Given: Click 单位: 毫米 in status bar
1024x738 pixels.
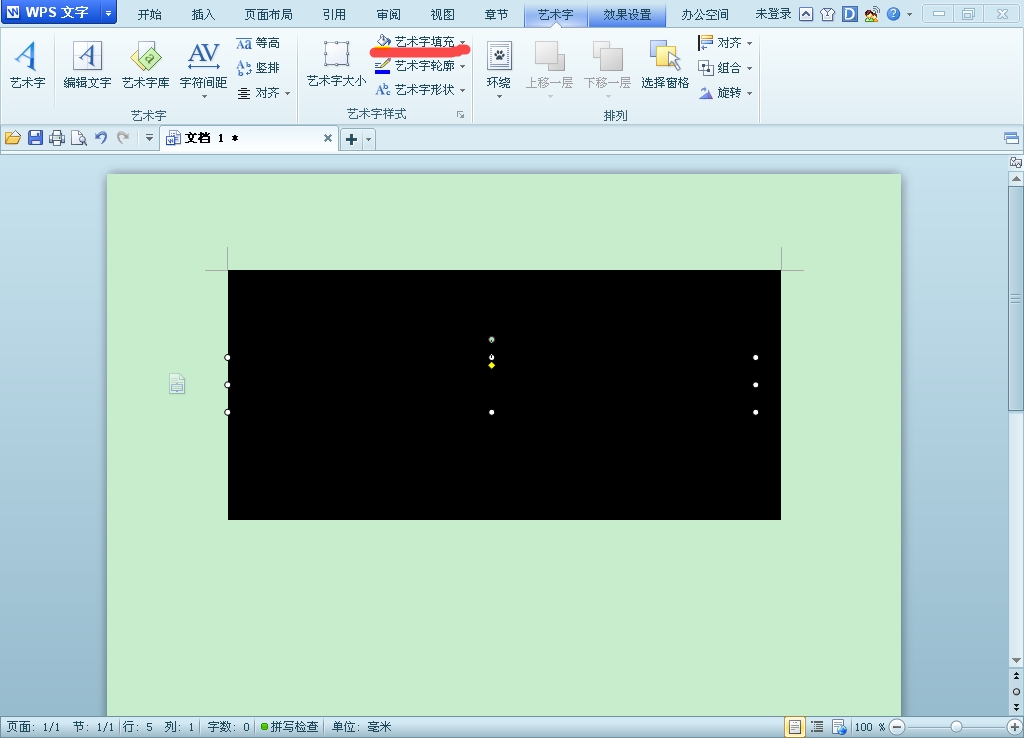Looking at the screenshot, I should [361, 727].
